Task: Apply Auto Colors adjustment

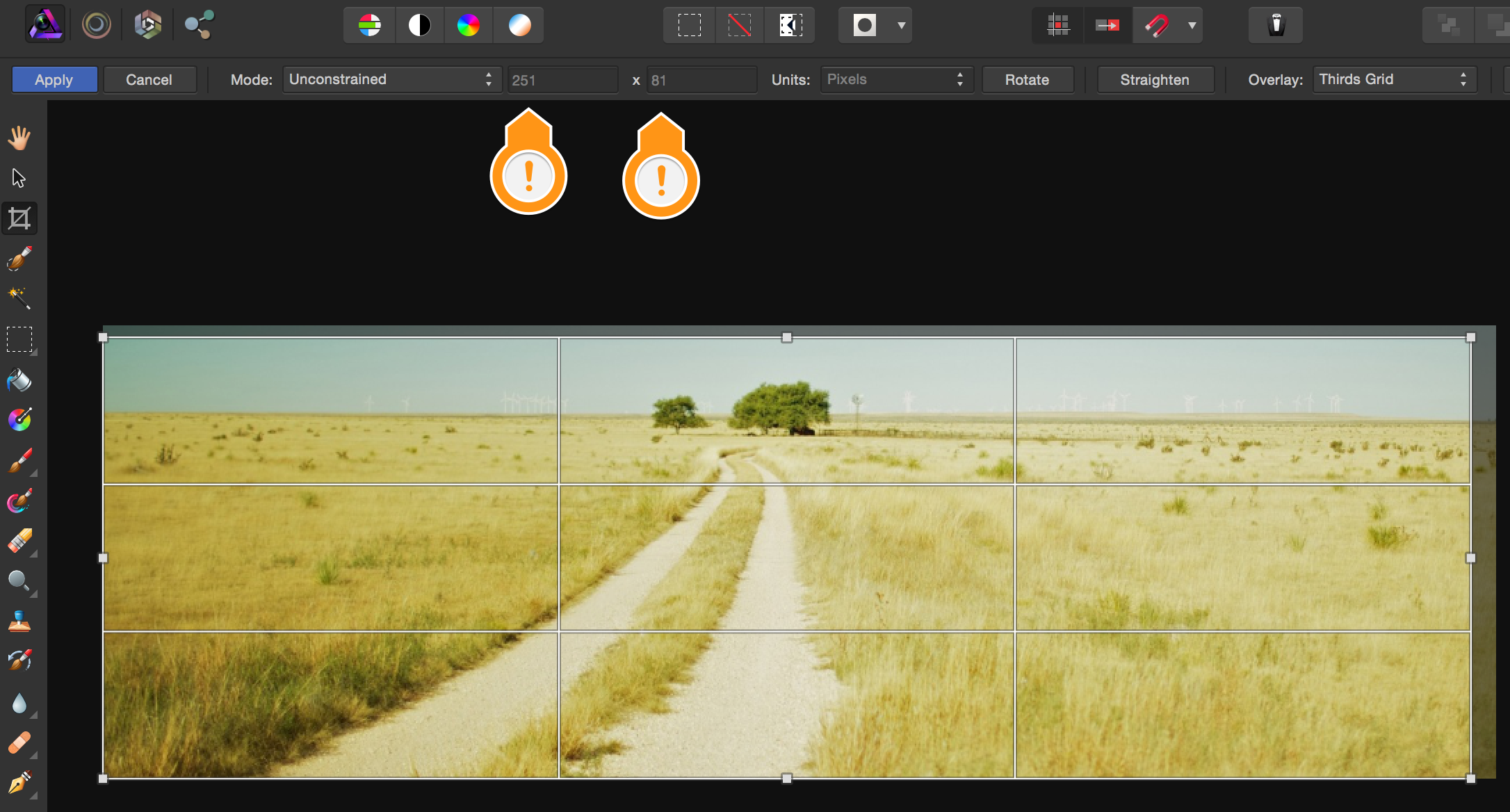Action: tap(469, 26)
